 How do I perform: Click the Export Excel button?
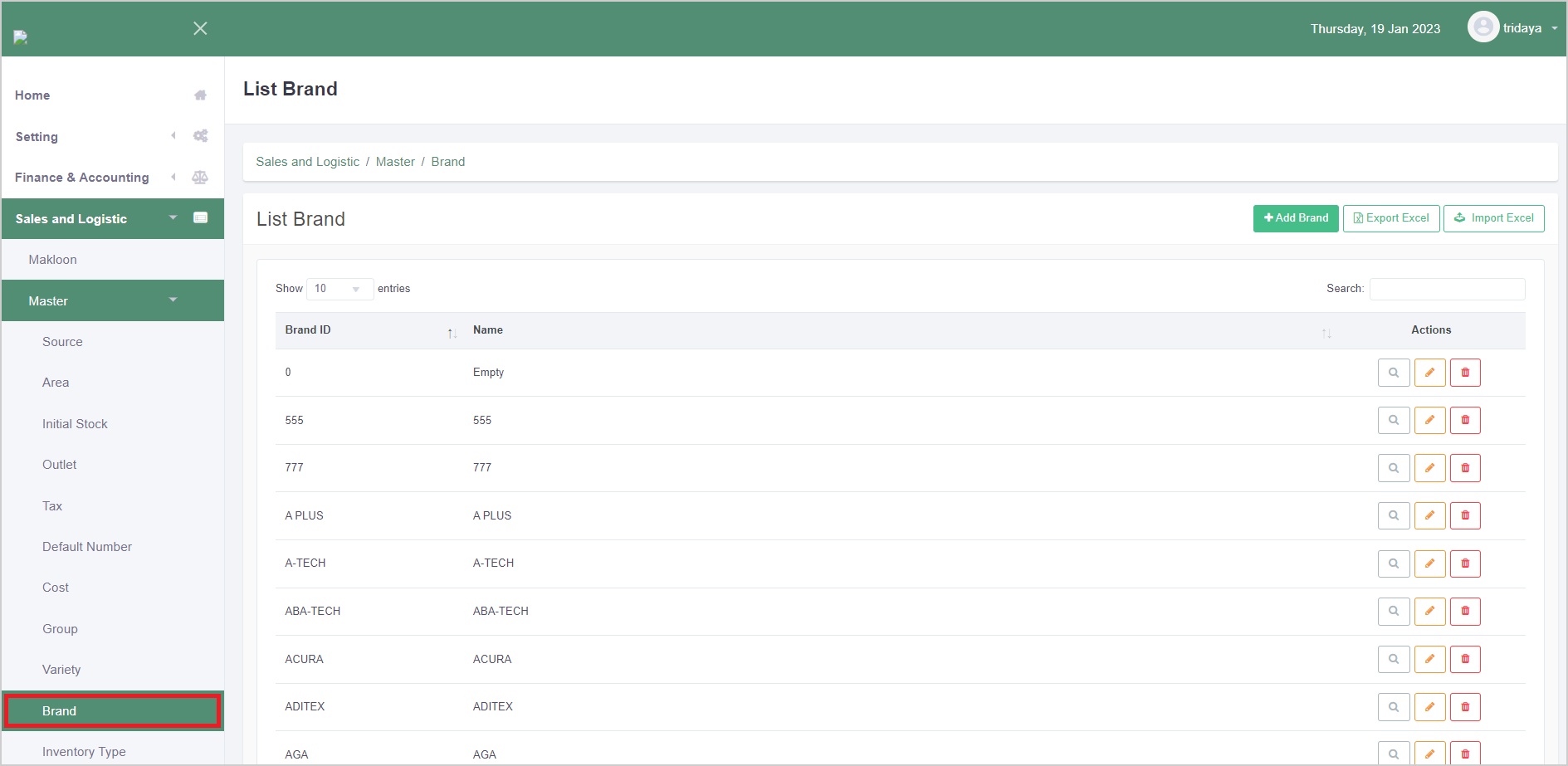click(x=1390, y=218)
